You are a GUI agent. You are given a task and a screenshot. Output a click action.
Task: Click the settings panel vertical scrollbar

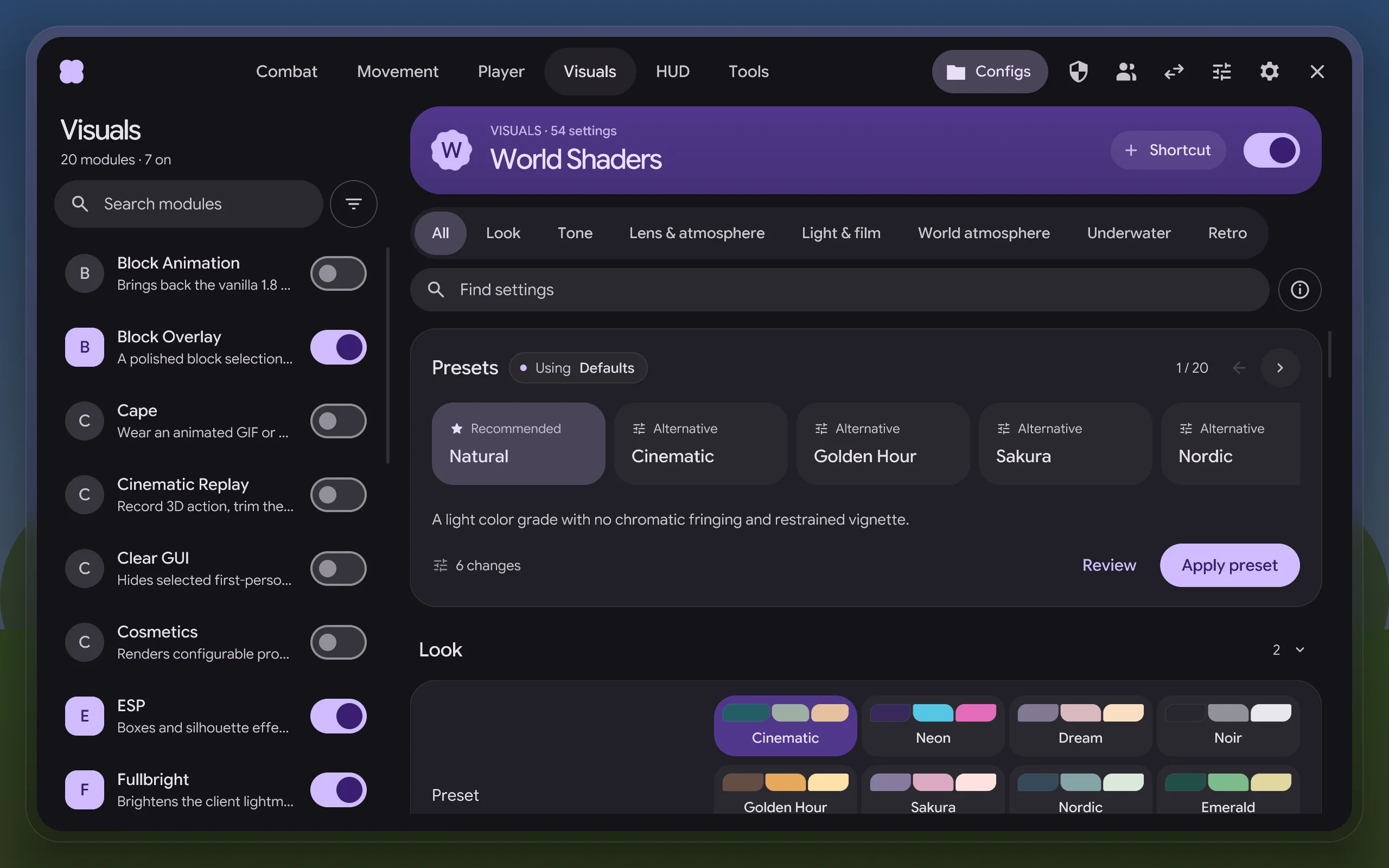(1329, 354)
